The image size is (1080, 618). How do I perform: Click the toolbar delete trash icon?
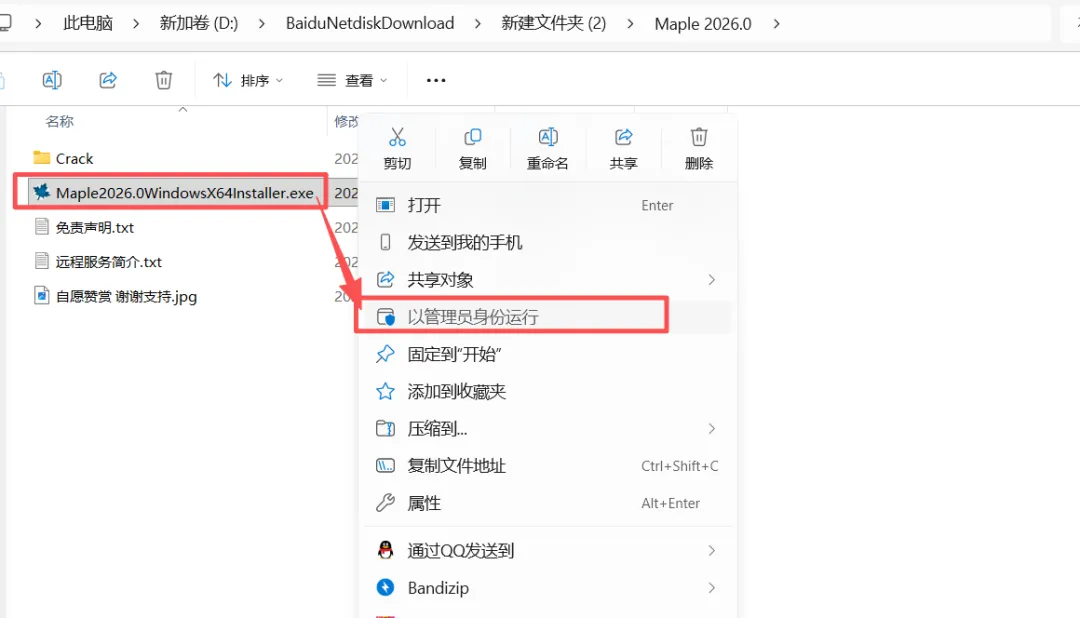pyautogui.click(x=164, y=80)
